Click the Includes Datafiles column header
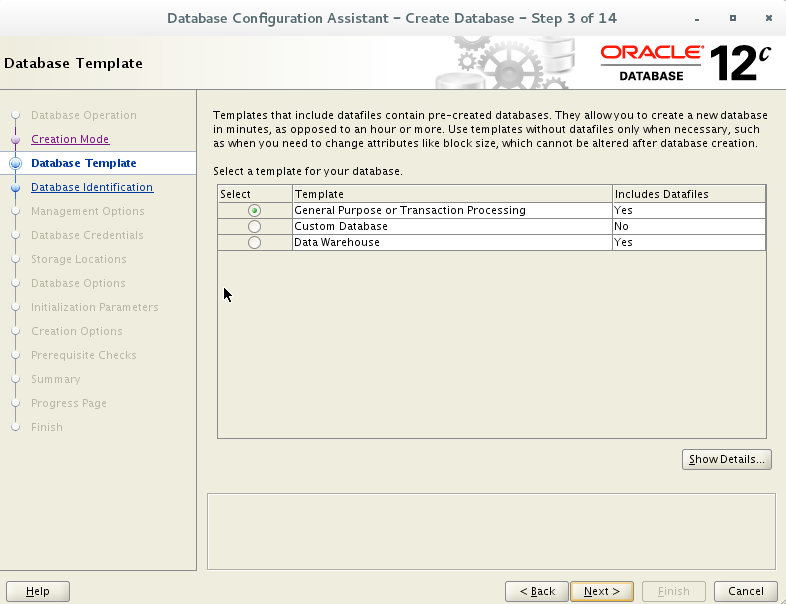Image resolution: width=786 pixels, height=604 pixels. click(689, 194)
